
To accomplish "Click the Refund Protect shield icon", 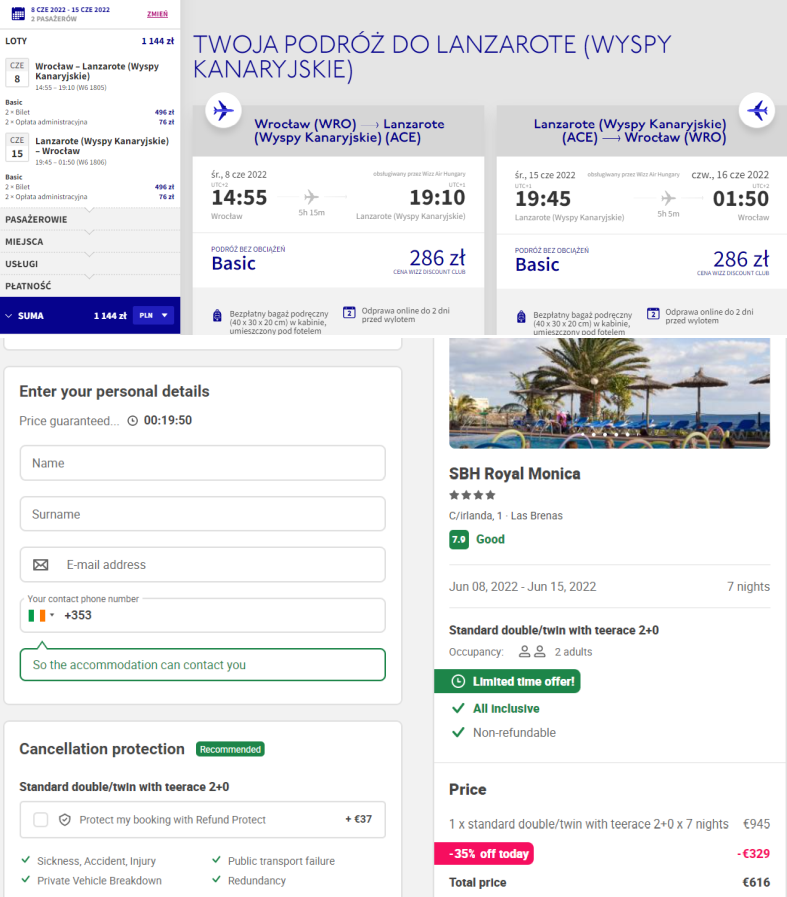I will pos(65,820).
